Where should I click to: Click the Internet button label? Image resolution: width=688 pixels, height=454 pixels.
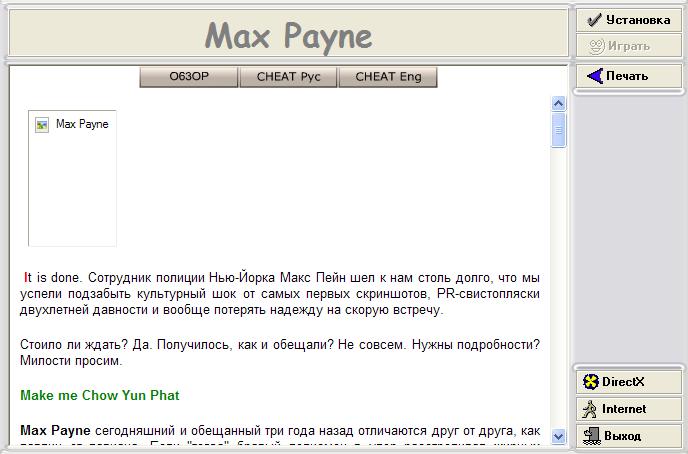(624, 409)
